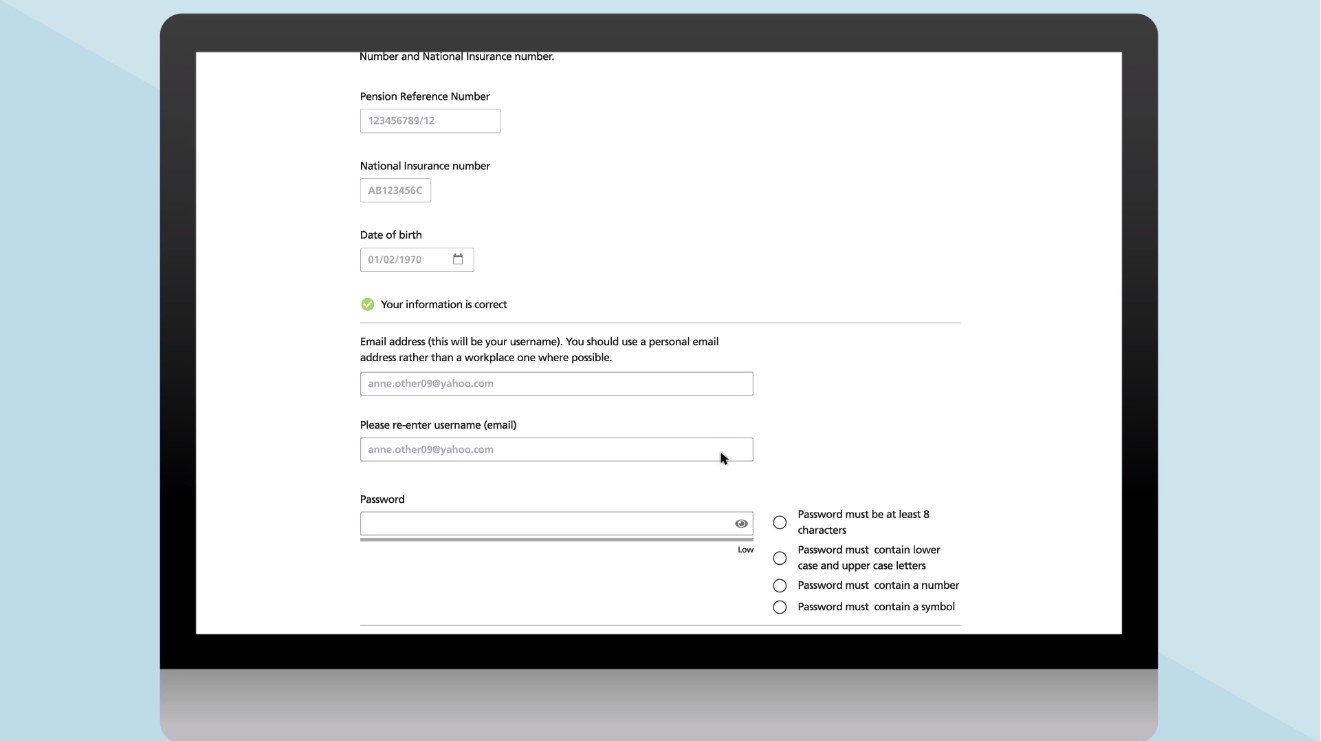The image size is (1321, 741).
Task: Open the date of birth calendar picker
Action: pos(458,259)
